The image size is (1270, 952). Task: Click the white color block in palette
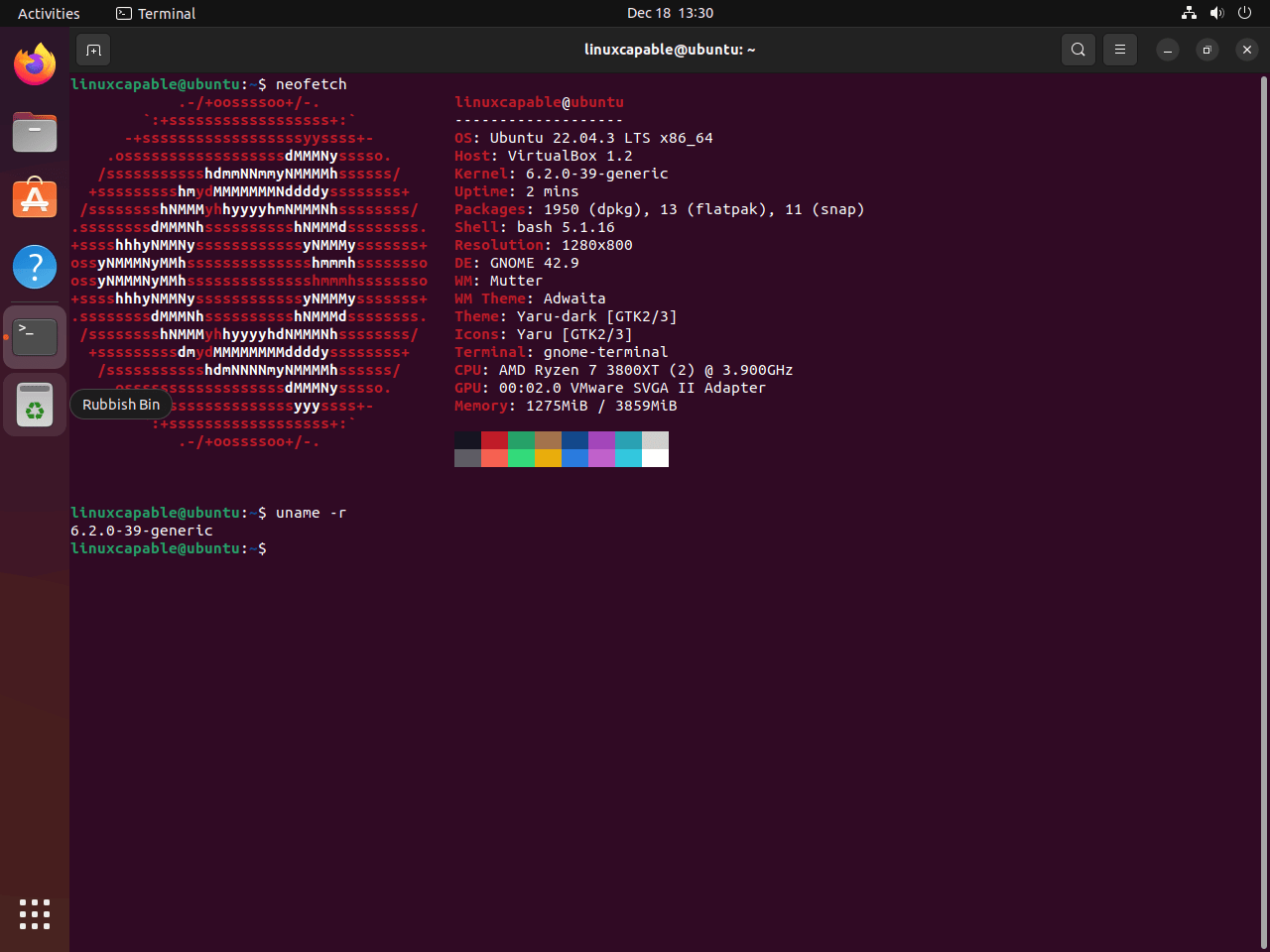coord(655,458)
